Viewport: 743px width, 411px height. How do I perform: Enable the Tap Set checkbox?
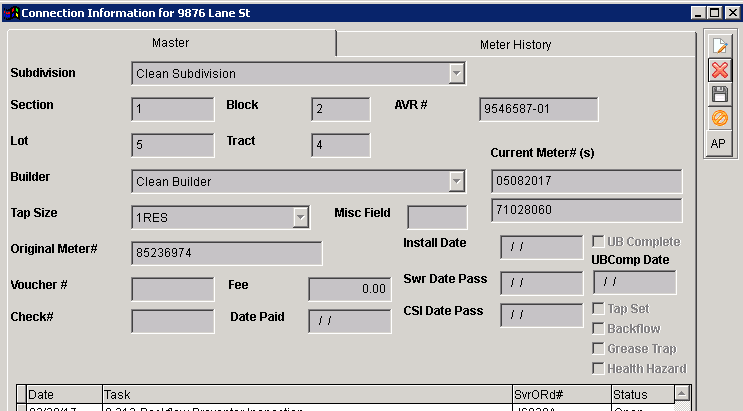598,309
